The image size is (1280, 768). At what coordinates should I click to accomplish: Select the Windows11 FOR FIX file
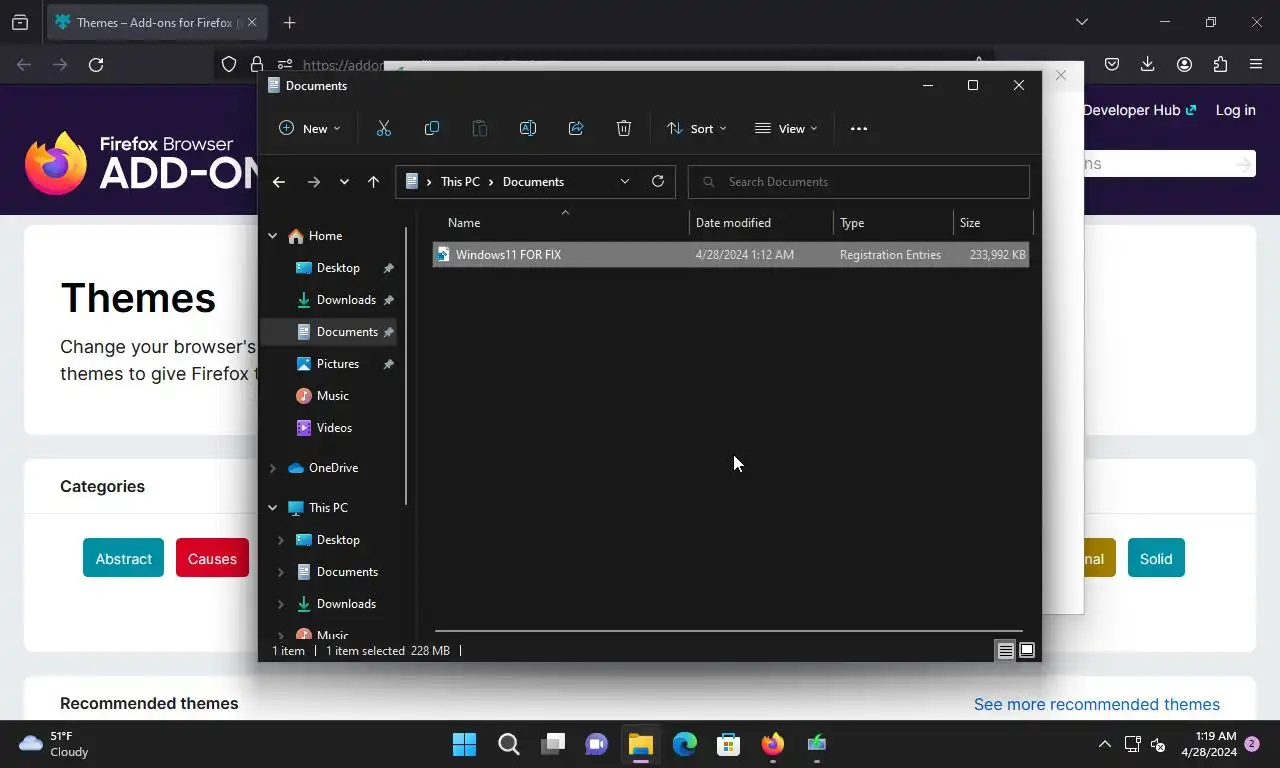pyautogui.click(x=730, y=254)
